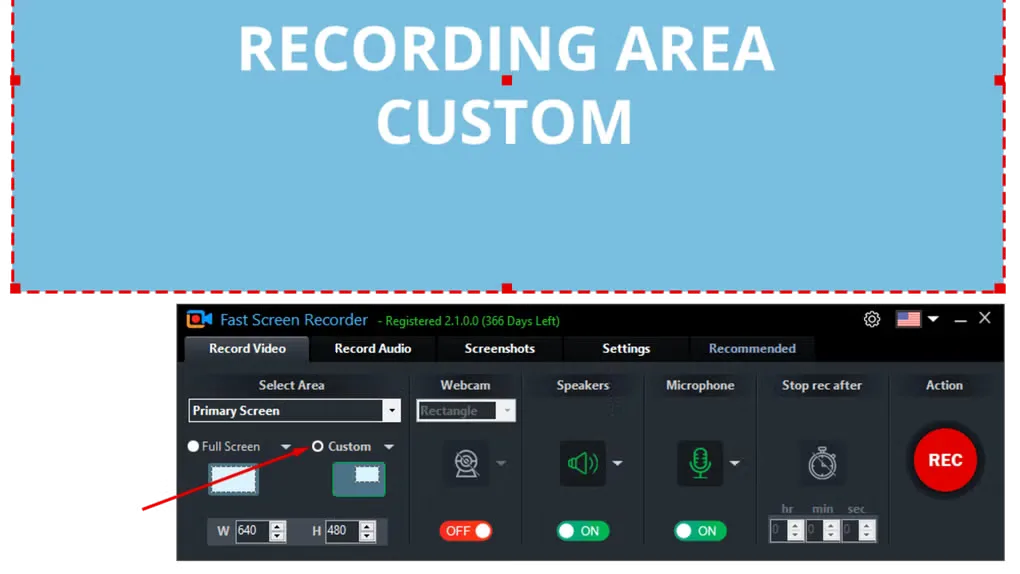Screen dimensions: 1020x574
Task: Click the US flag language icon
Action: [x=908, y=319]
